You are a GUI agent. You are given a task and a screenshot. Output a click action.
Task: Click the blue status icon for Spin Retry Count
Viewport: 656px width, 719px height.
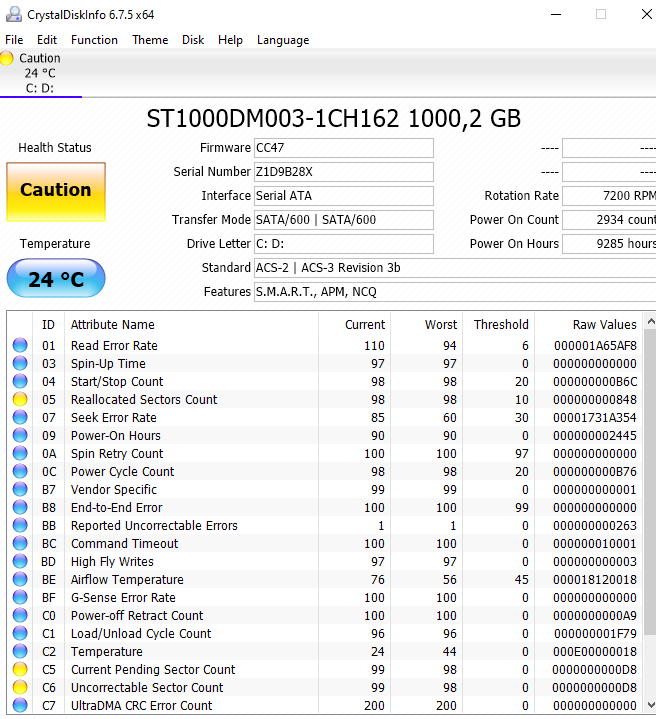[20, 453]
